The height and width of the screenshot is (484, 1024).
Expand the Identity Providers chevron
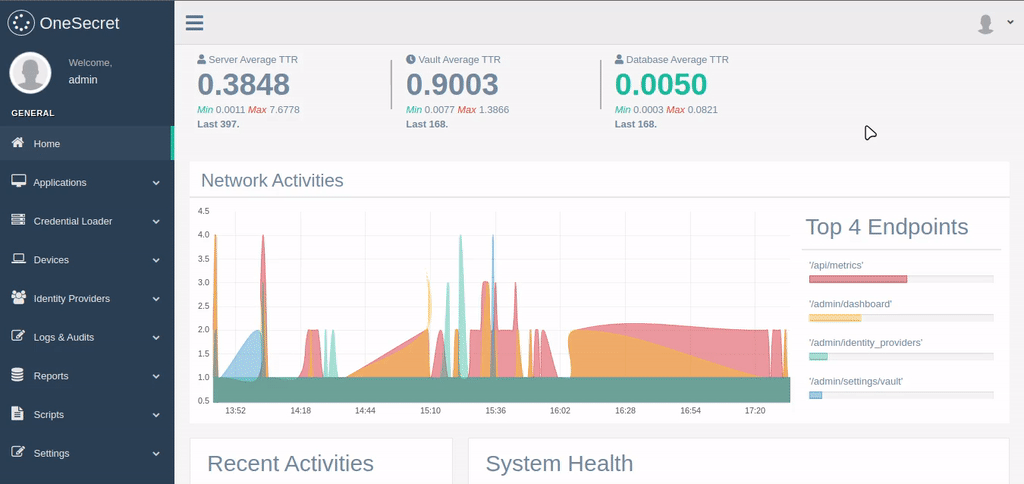tap(156, 299)
